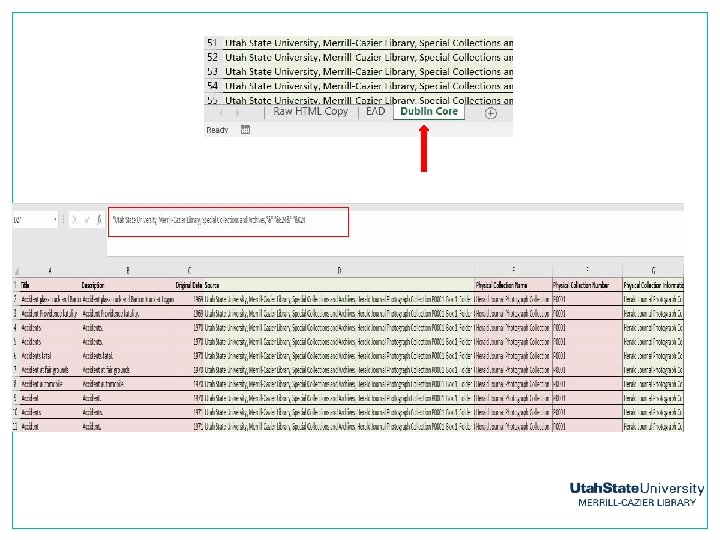Screen dimensions: 720x540
Task: Click the Accident Providence fatality title cell in row 3
Action: tap(50, 314)
